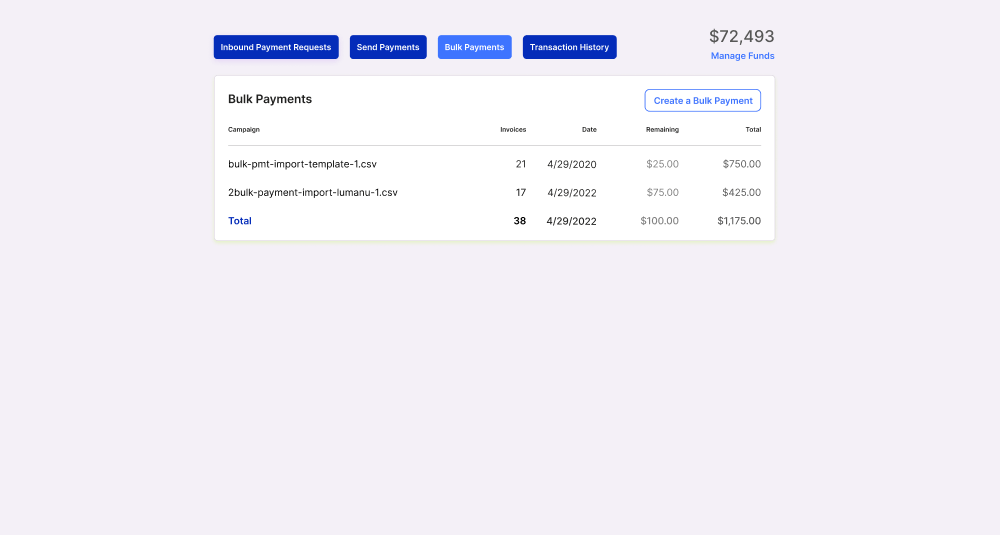This screenshot has width=1000, height=535.
Task: Click the Manage Funds link
Action: (742, 56)
